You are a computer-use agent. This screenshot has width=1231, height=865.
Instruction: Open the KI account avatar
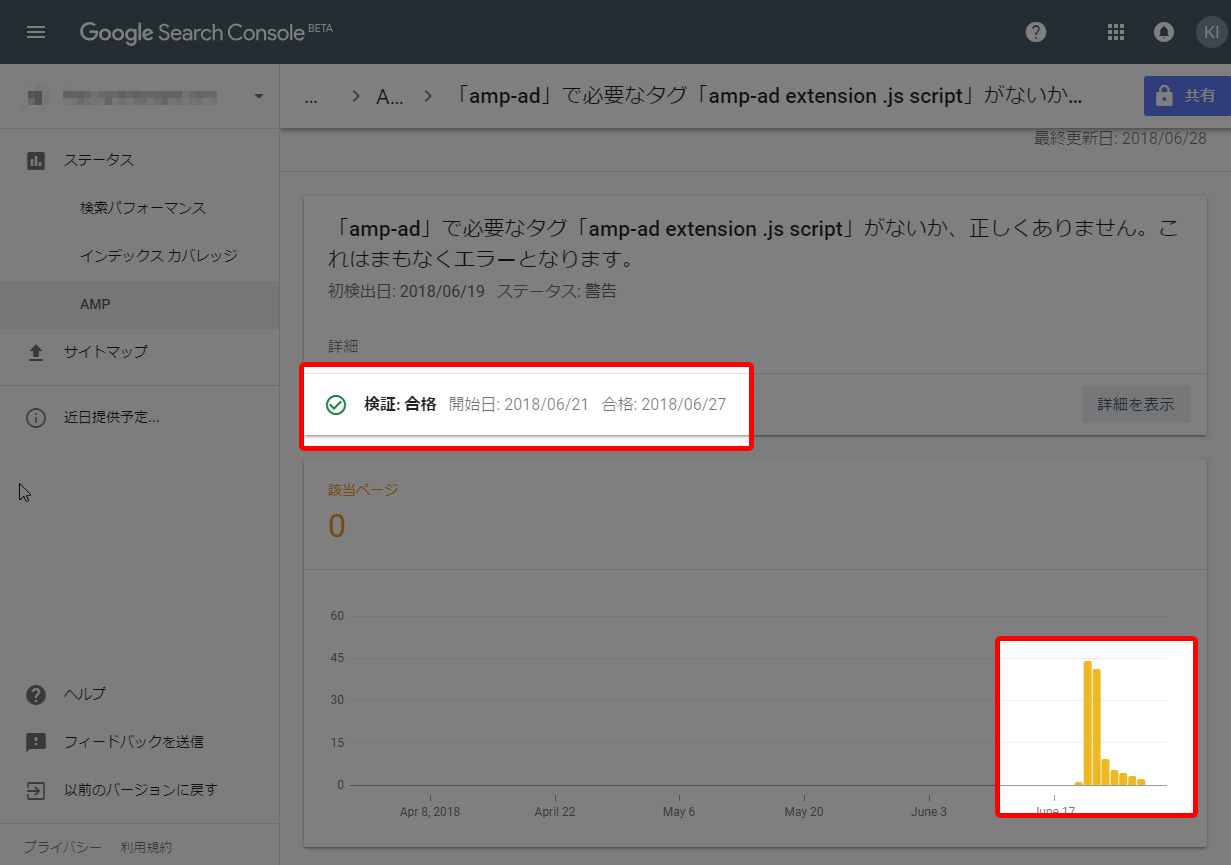tap(1211, 32)
